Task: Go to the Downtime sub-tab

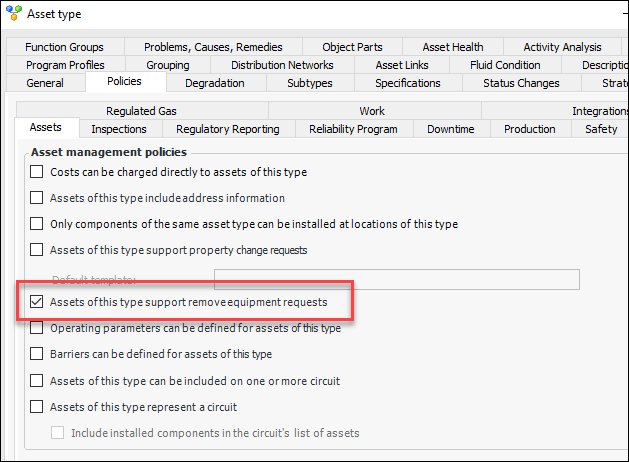Action: pyautogui.click(x=450, y=129)
